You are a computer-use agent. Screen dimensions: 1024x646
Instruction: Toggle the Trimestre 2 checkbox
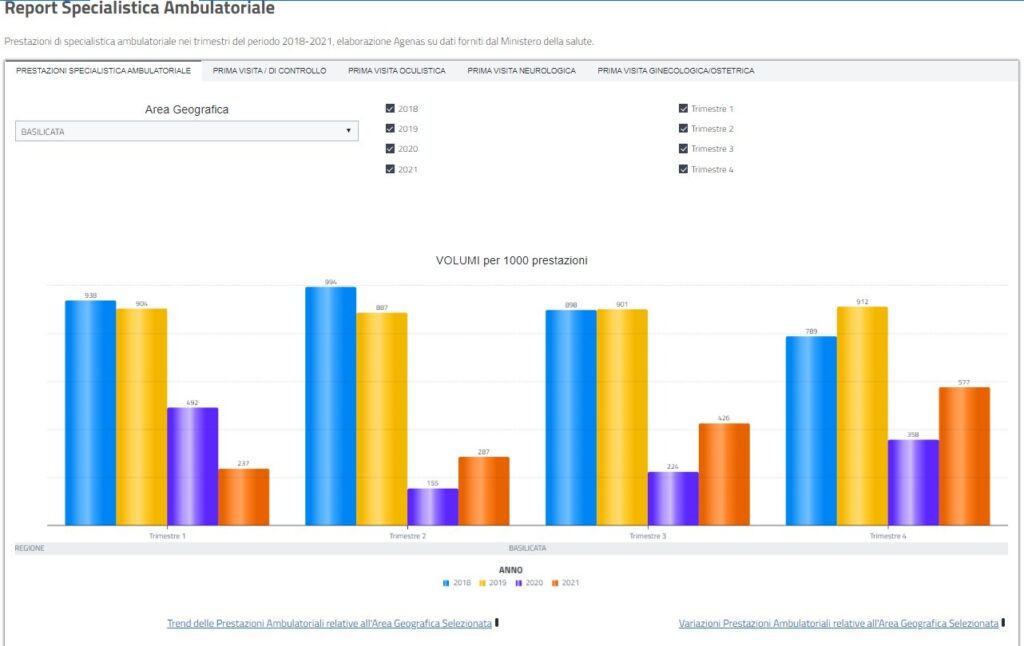coord(683,129)
